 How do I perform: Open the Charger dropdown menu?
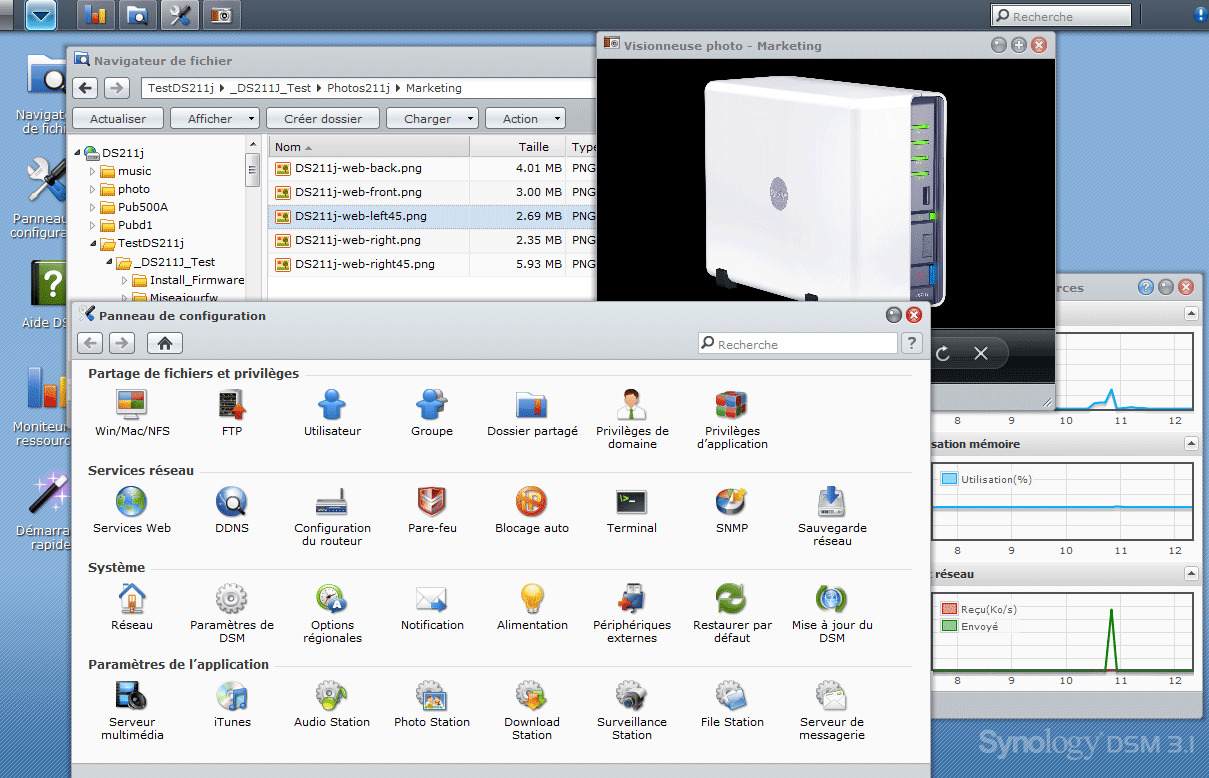pyautogui.click(x=432, y=118)
